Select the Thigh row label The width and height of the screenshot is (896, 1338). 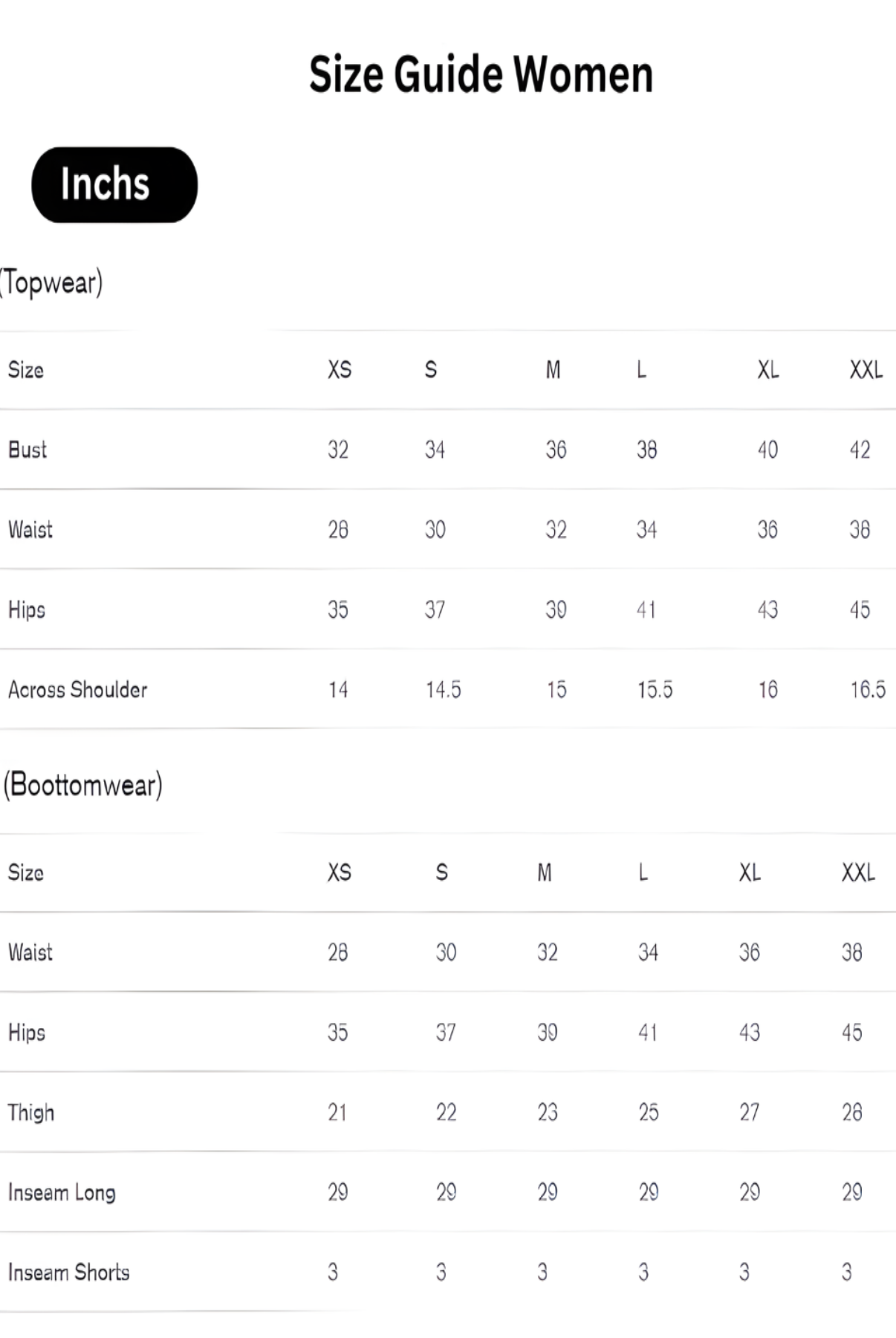31,1113
